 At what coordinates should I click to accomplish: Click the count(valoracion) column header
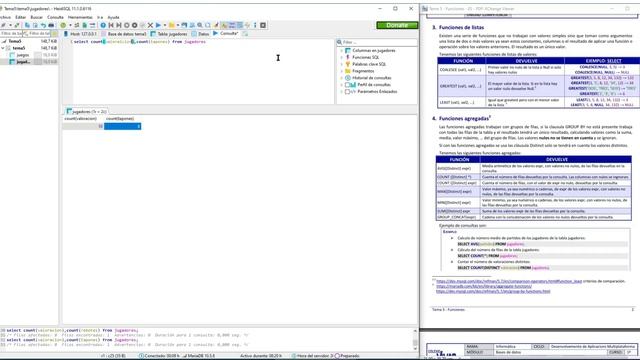click(x=81, y=119)
